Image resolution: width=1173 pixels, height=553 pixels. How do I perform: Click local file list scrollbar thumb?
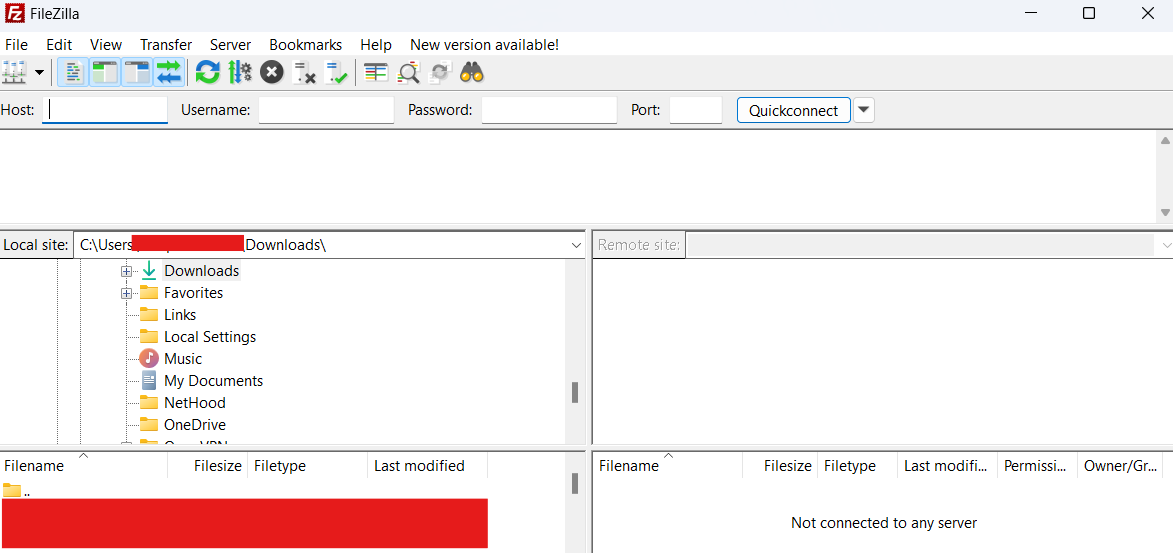(x=575, y=483)
